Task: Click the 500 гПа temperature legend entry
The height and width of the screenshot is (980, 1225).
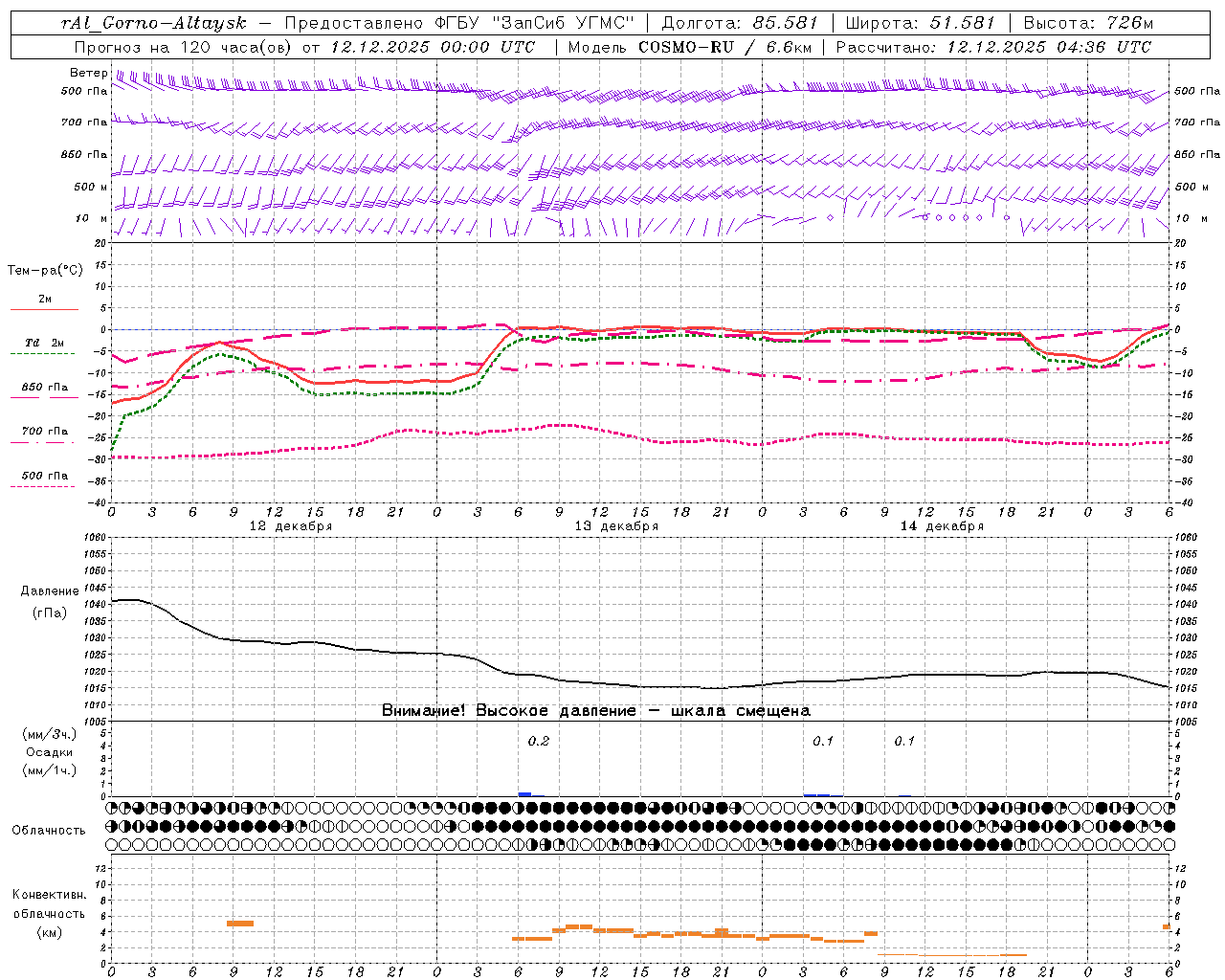Action: coord(44,476)
